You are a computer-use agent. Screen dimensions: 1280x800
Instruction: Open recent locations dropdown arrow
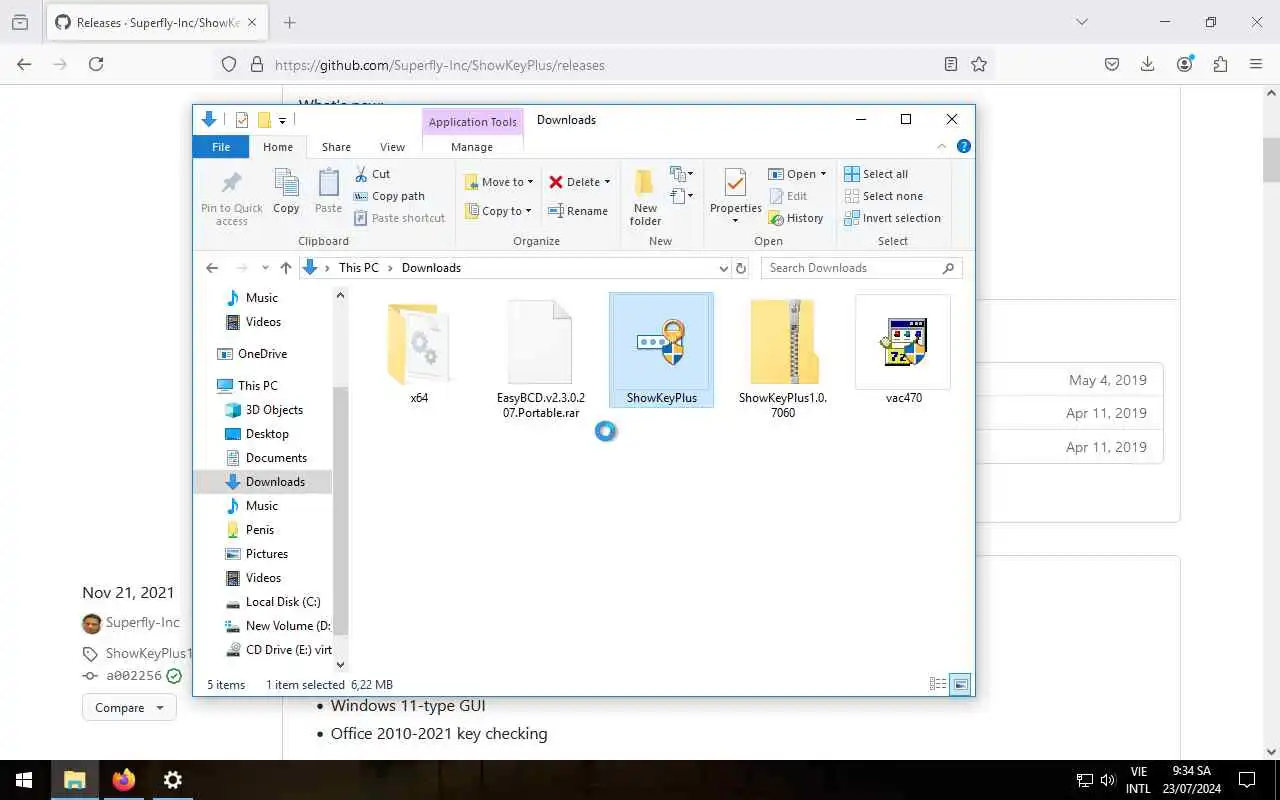(265, 268)
